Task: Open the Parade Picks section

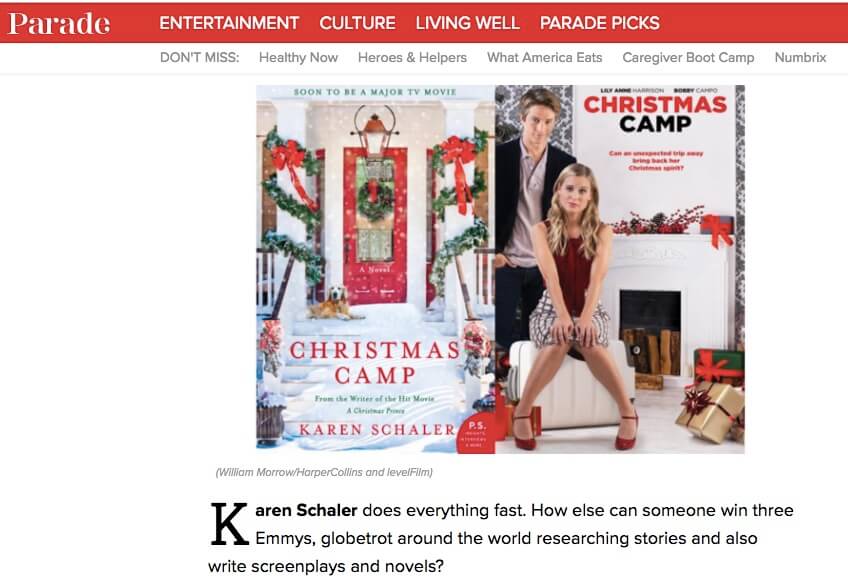Action: 600,23
